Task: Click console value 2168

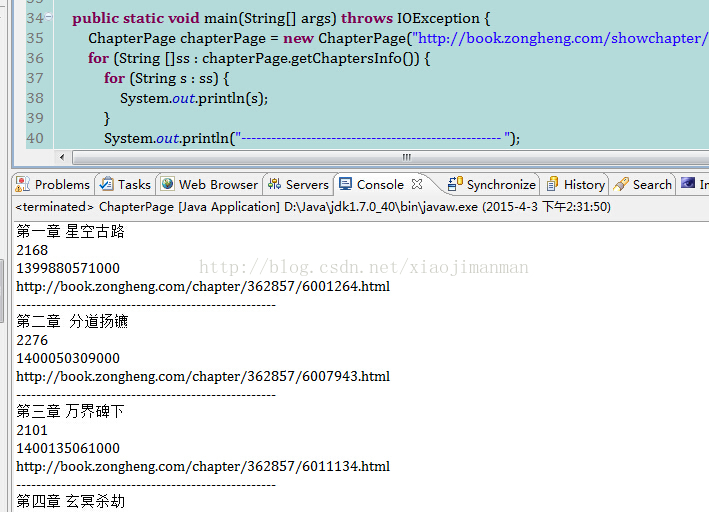Action: pyautogui.click(x=32, y=250)
